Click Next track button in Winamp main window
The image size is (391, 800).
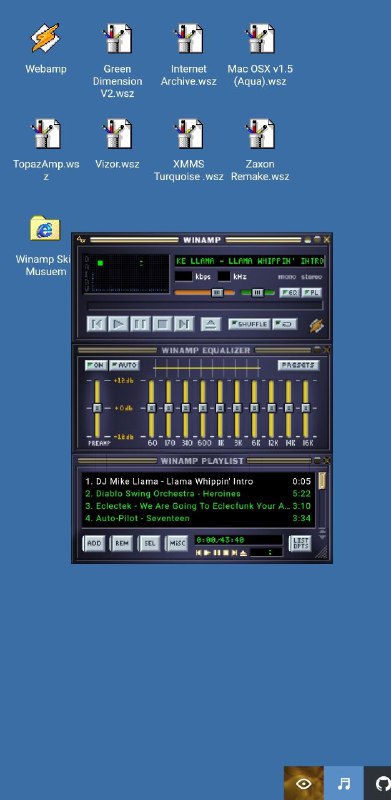click(x=184, y=324)
